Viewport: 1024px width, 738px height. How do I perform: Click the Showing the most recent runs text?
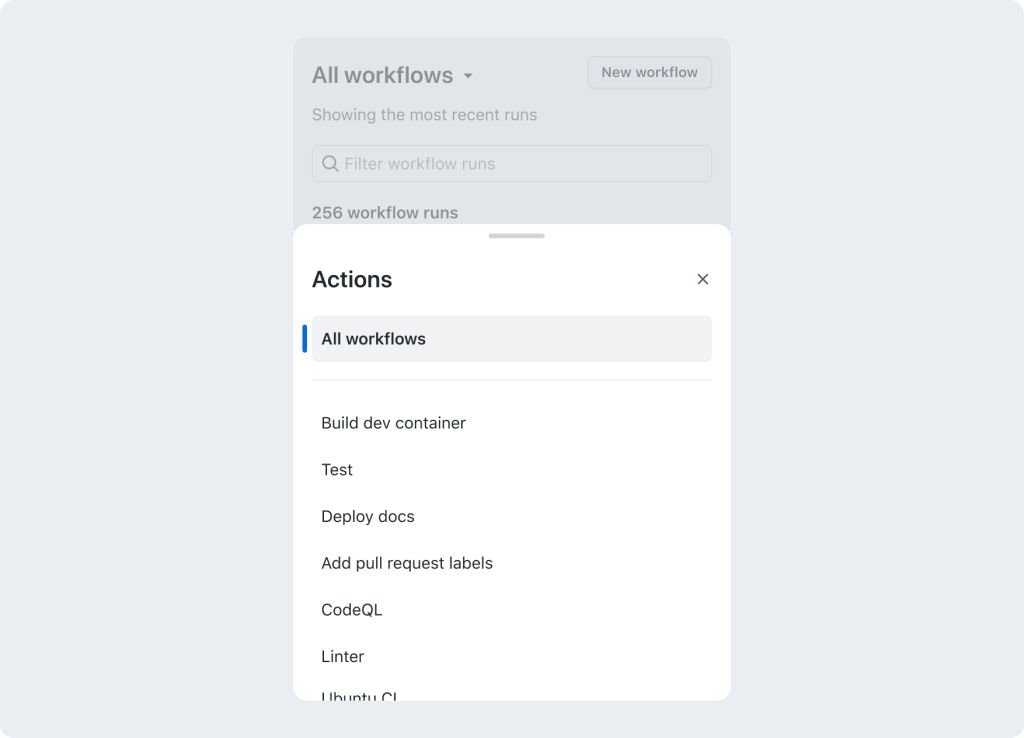(424, 115)
